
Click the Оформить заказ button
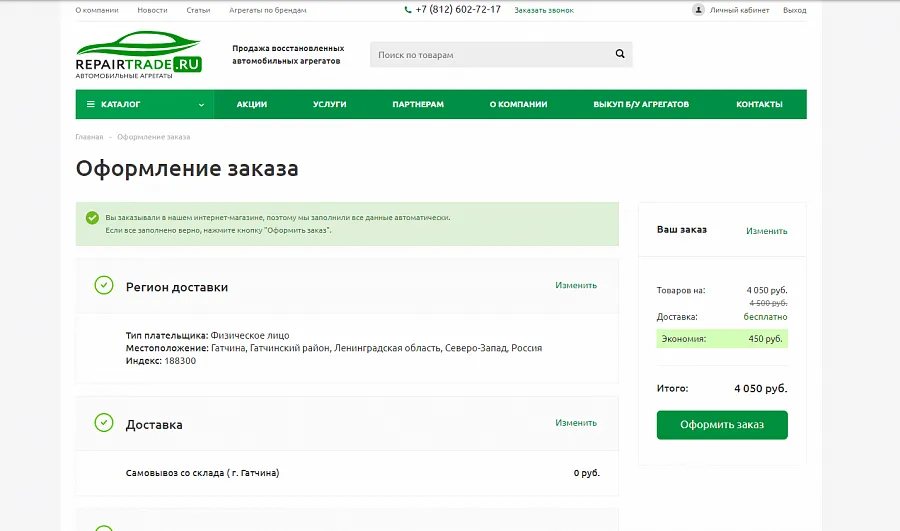click(722, 425)
